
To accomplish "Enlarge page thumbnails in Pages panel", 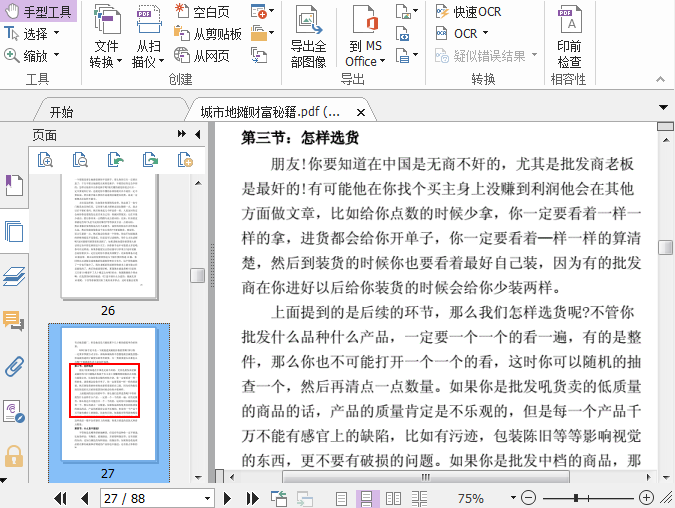I will point(45,160).
